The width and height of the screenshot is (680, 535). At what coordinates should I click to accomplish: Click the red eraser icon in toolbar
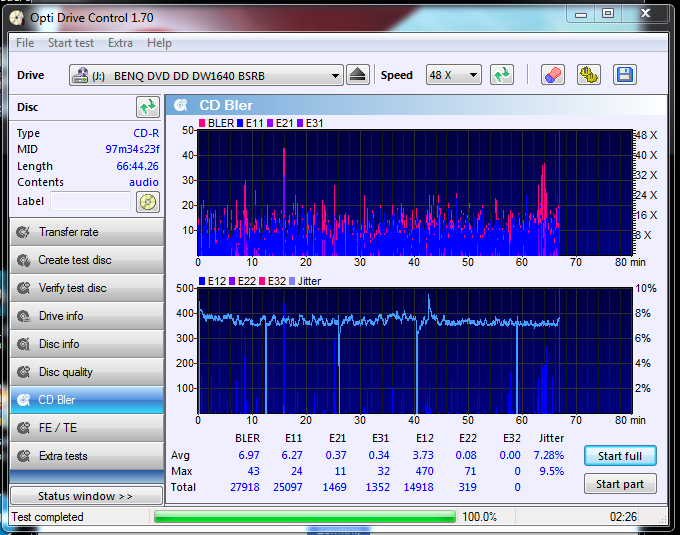point(552,75)
